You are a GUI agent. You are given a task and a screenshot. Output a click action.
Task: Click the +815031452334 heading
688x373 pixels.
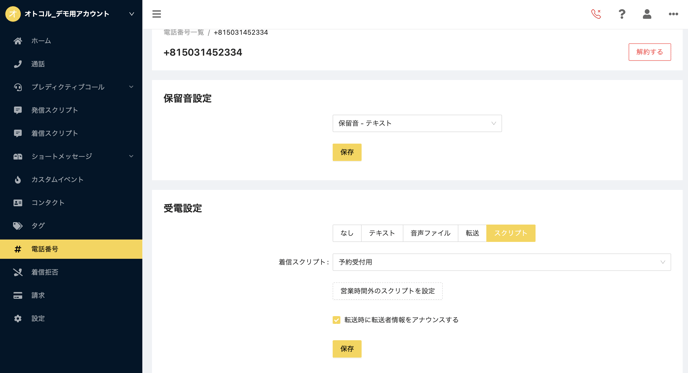pyautogui.click(x=203, y=53)
